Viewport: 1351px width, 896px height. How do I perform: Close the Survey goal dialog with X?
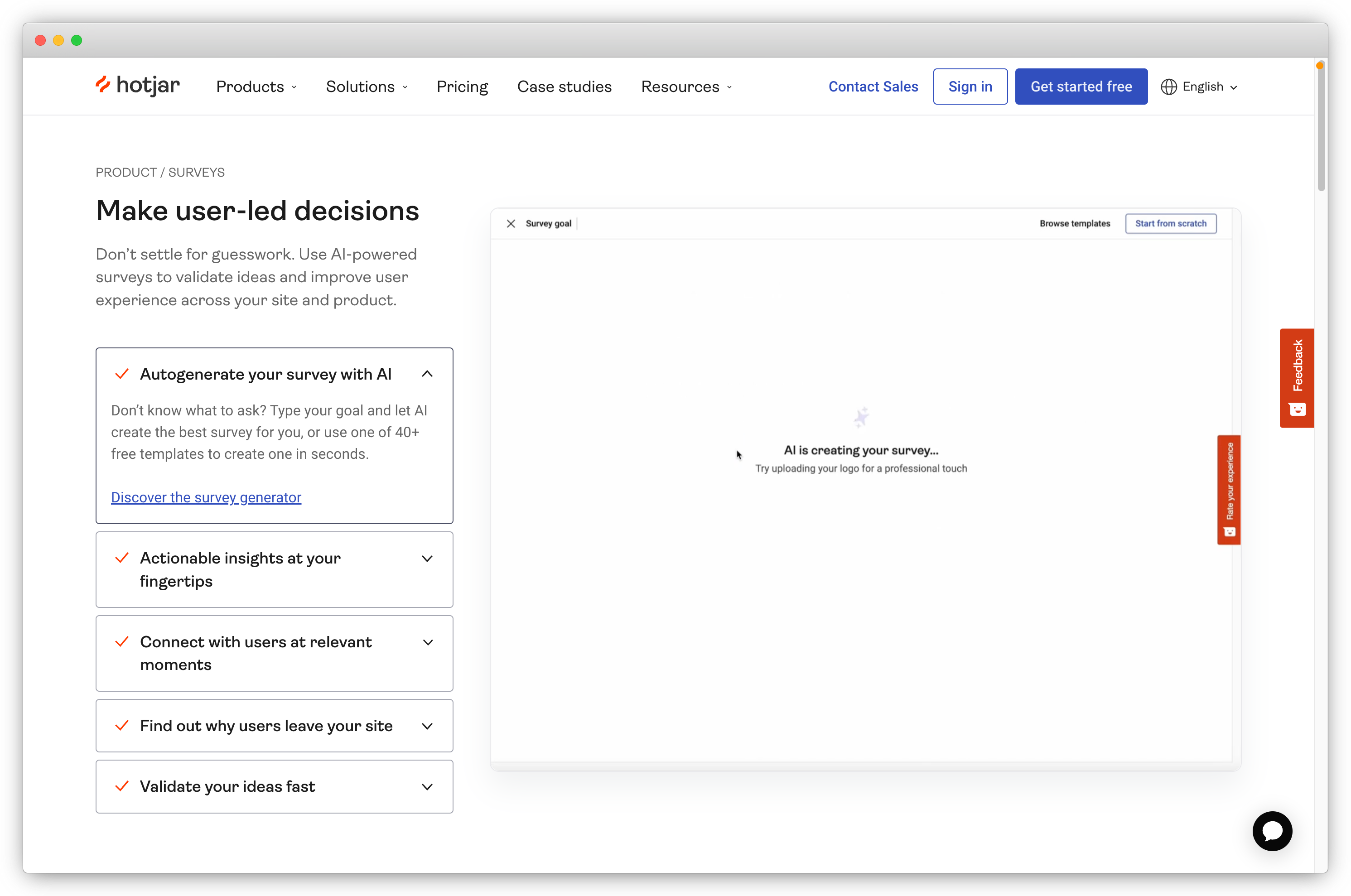511,223
